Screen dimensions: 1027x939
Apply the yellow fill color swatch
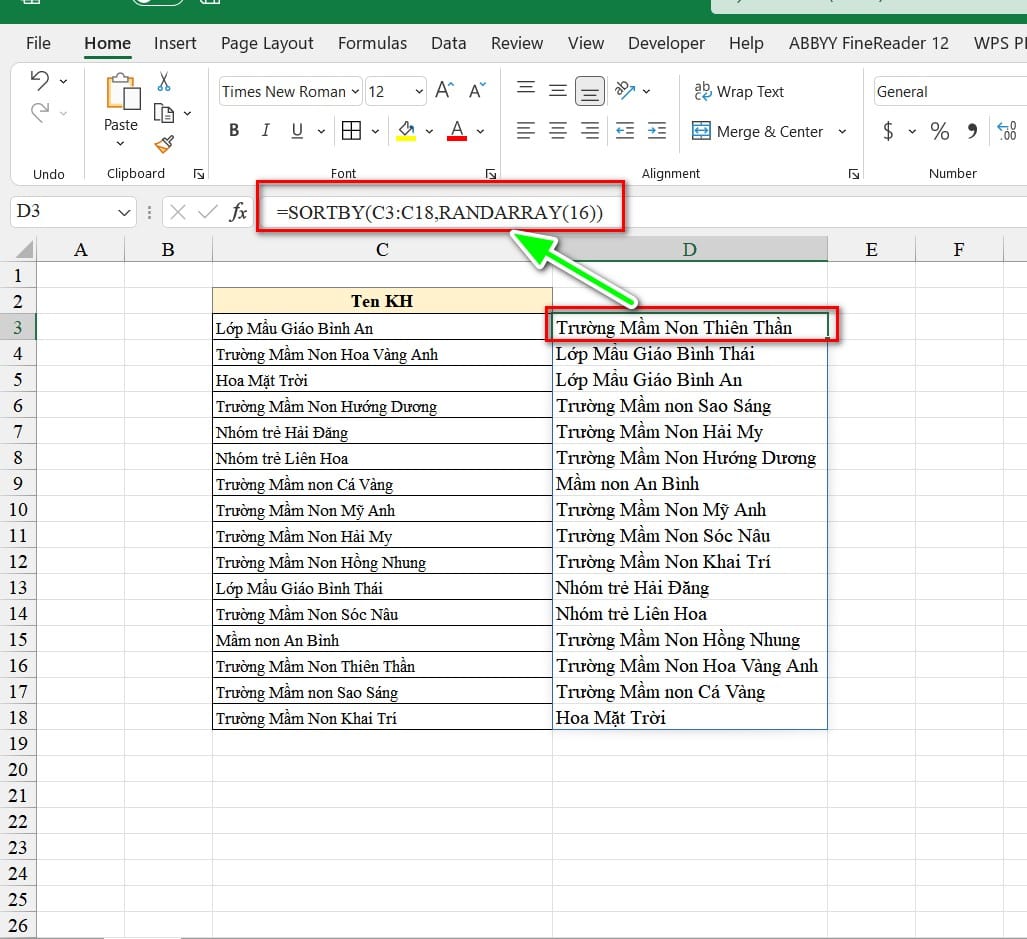406,131
